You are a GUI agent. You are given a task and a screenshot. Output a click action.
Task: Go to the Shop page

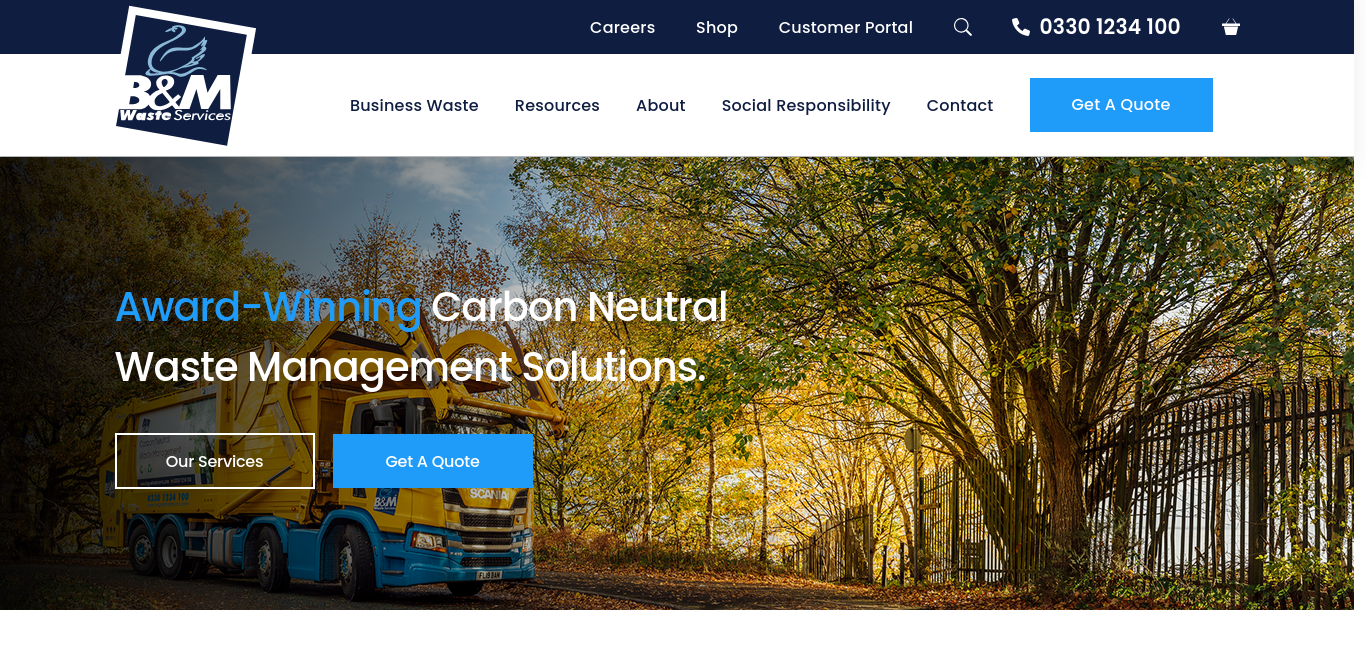click(717, 27)
